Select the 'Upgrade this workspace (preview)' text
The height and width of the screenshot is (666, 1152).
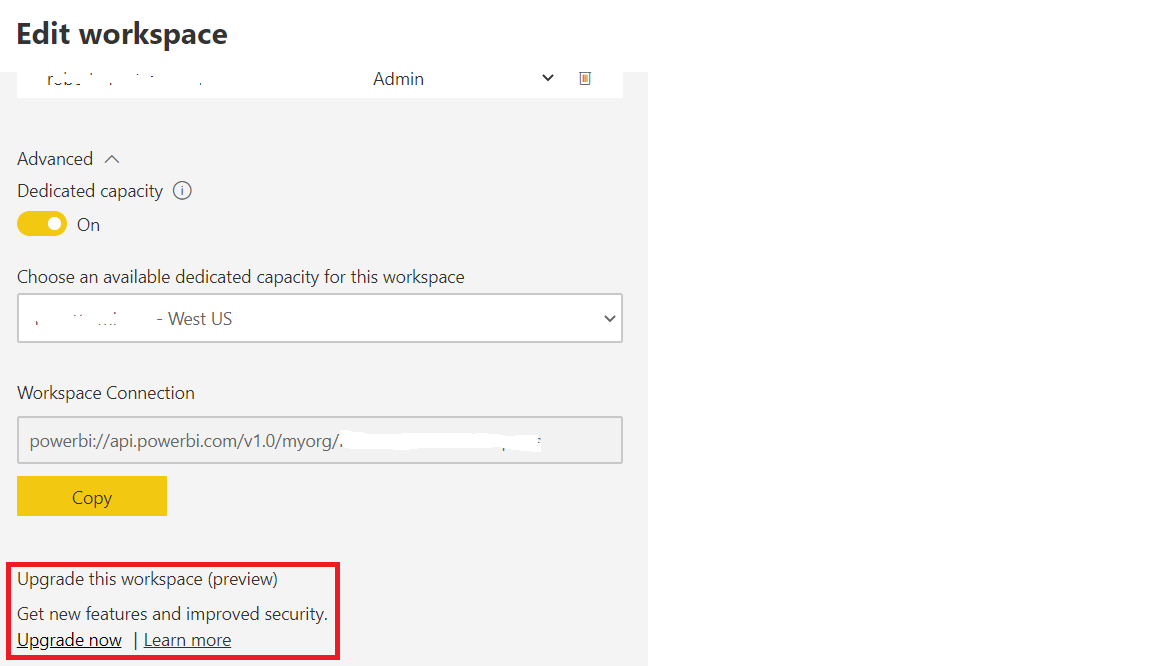pyautogui.click(x=147, y=579)
